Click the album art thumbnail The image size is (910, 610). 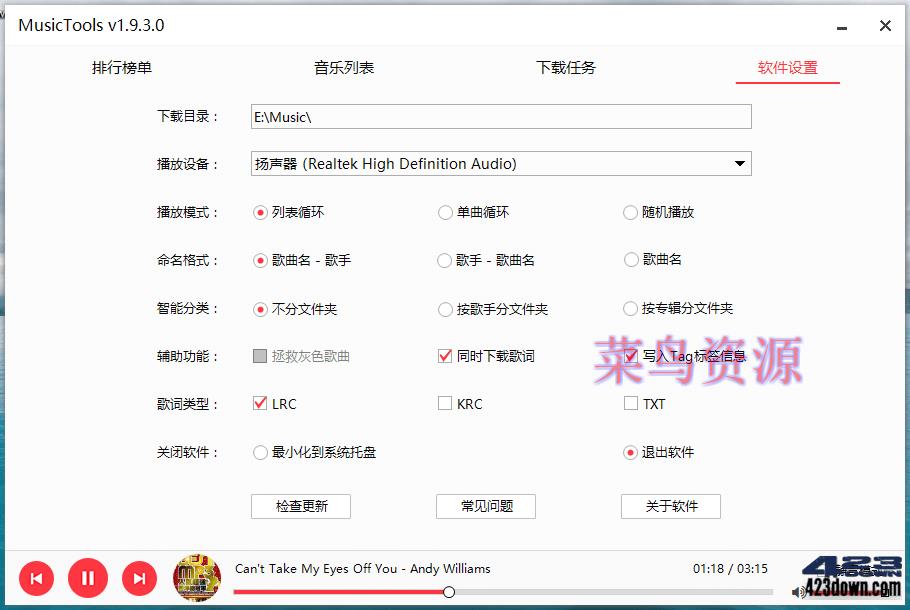point(197,578)
